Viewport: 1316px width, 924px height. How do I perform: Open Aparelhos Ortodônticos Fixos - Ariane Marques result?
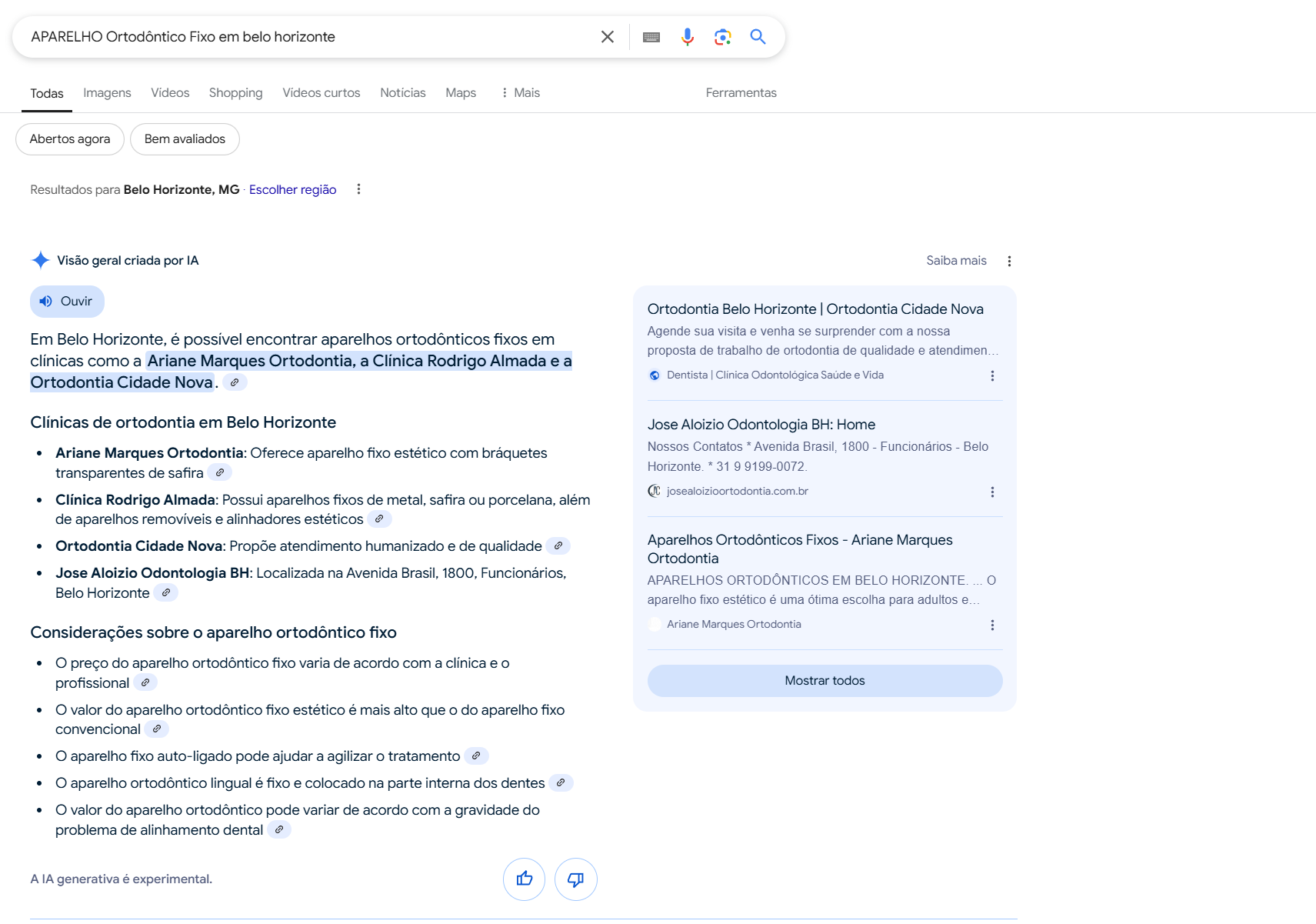[800, 549]
